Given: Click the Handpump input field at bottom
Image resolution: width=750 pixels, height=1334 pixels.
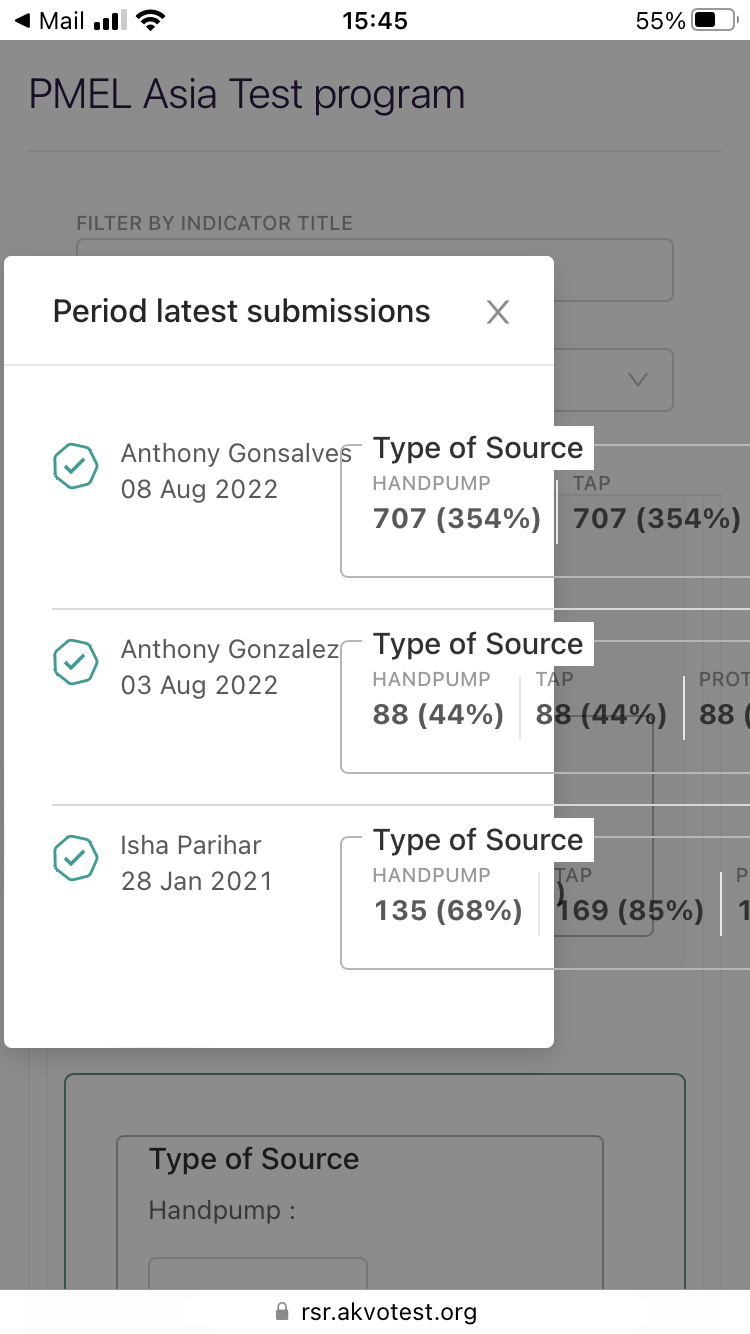Looking at the screenshot, I should 258,1275.
